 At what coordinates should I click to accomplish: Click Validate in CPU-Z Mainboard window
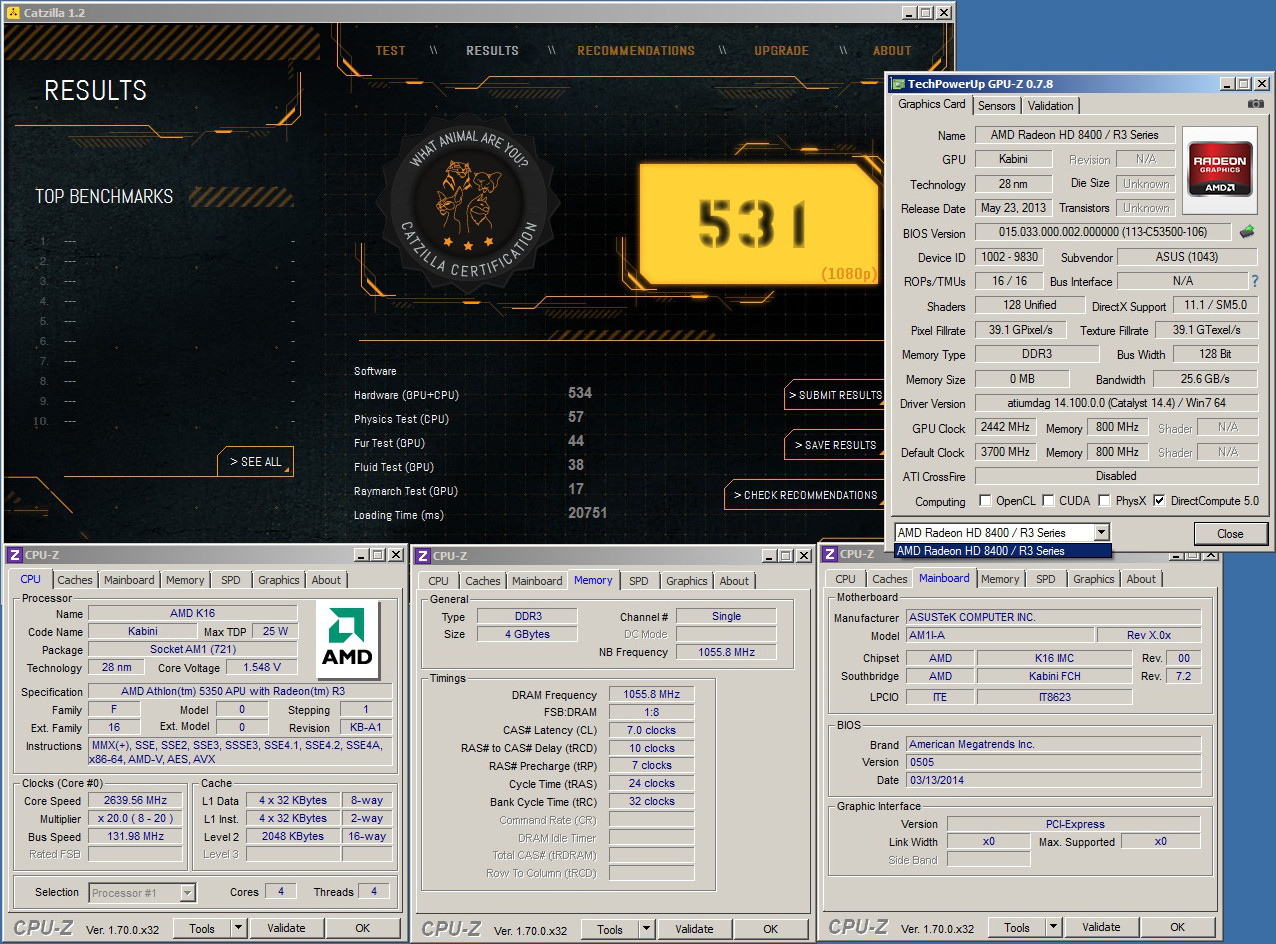coord(1101,927)
